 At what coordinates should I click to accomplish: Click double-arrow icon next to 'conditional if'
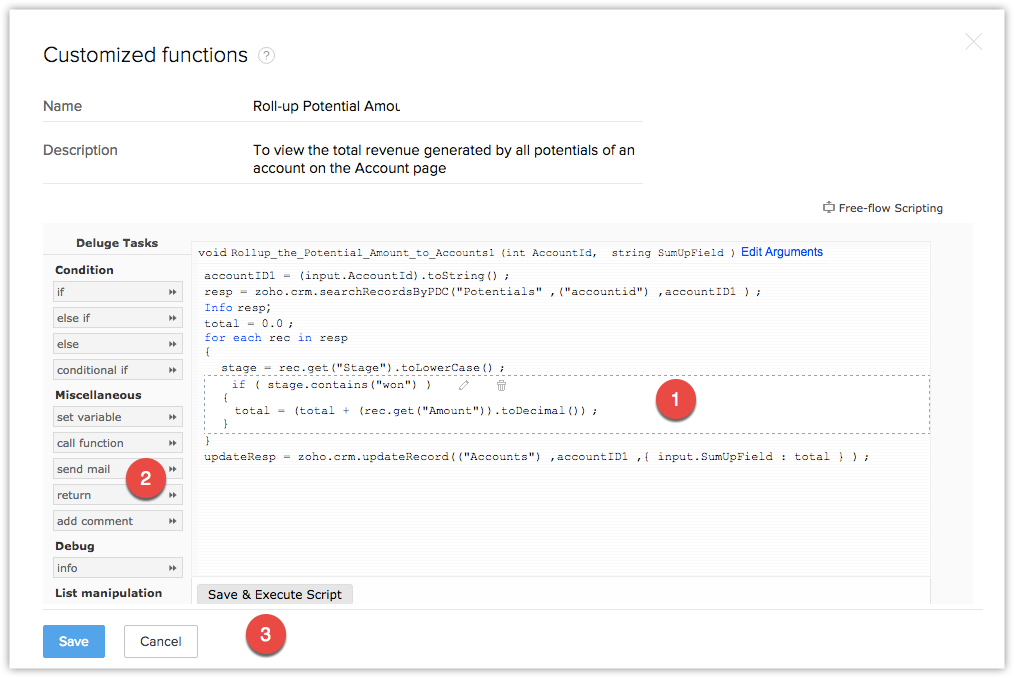point(173,370)
